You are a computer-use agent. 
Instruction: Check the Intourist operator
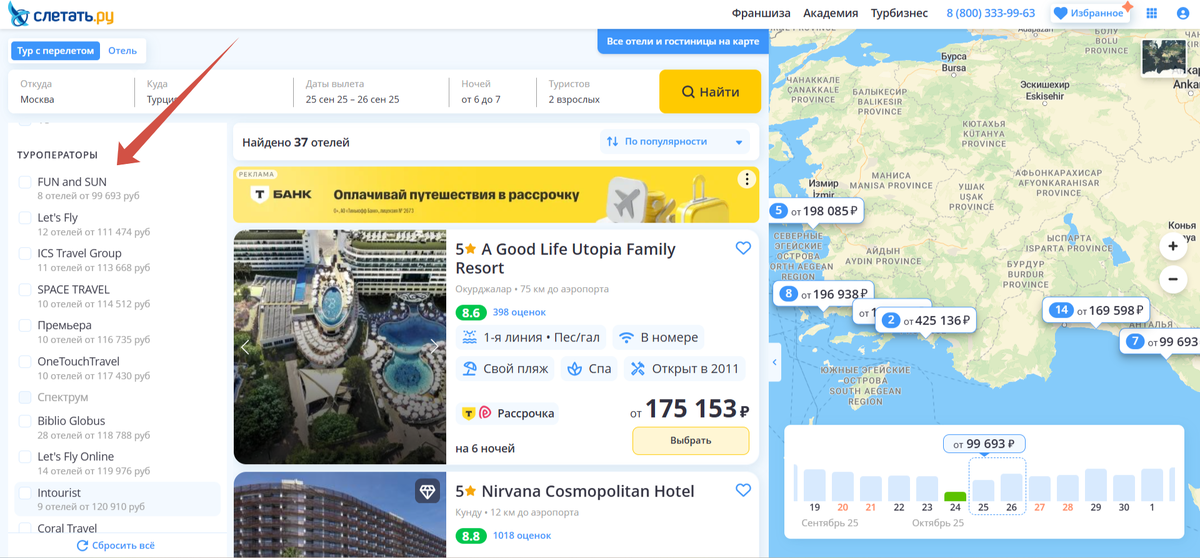click(x=25, y=493)
